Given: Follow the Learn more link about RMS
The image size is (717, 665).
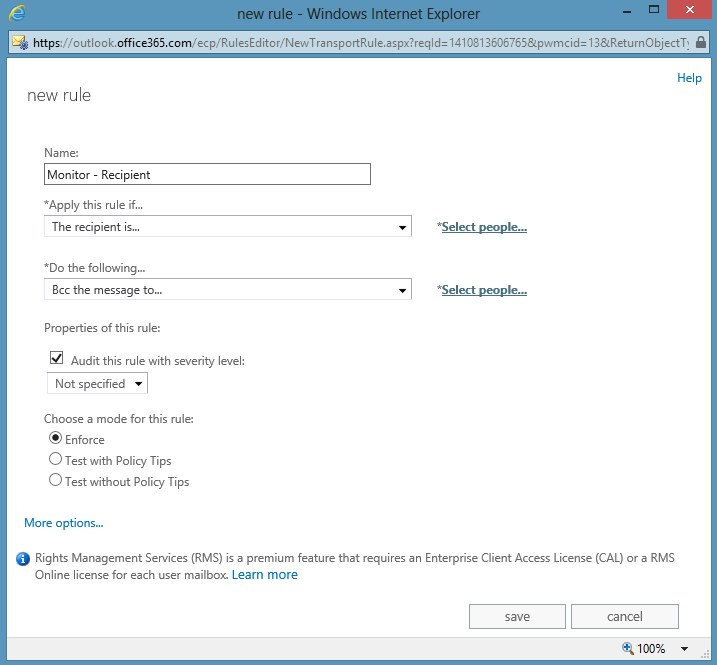Looking at the screenshot, I should point(264,575).
